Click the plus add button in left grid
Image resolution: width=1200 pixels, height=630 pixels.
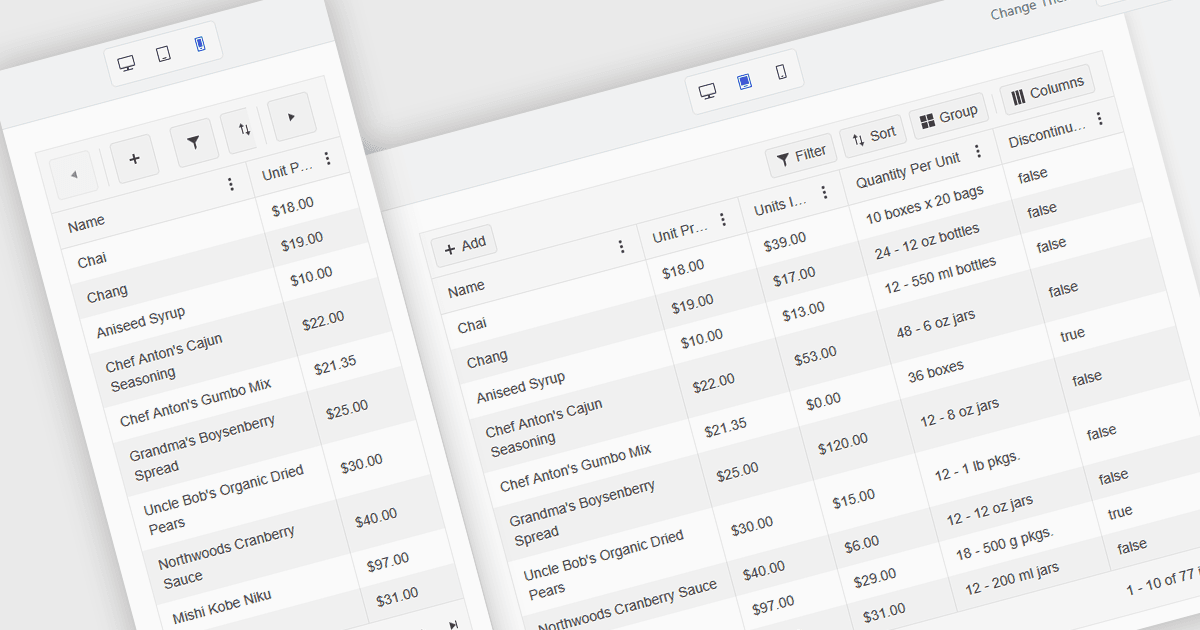point(135,159)
